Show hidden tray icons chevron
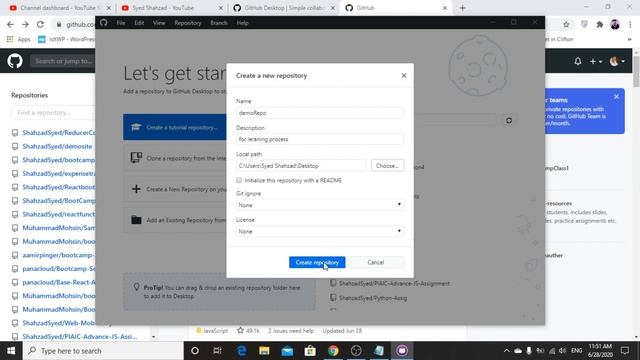The image size is (640, 360). pos(507,351)
